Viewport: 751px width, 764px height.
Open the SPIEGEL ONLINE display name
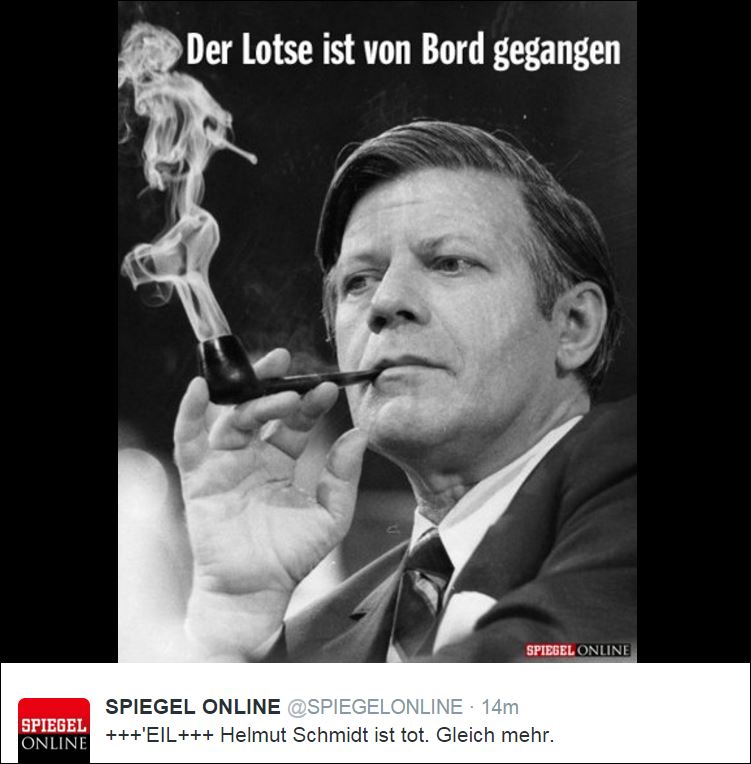[193, 707]
